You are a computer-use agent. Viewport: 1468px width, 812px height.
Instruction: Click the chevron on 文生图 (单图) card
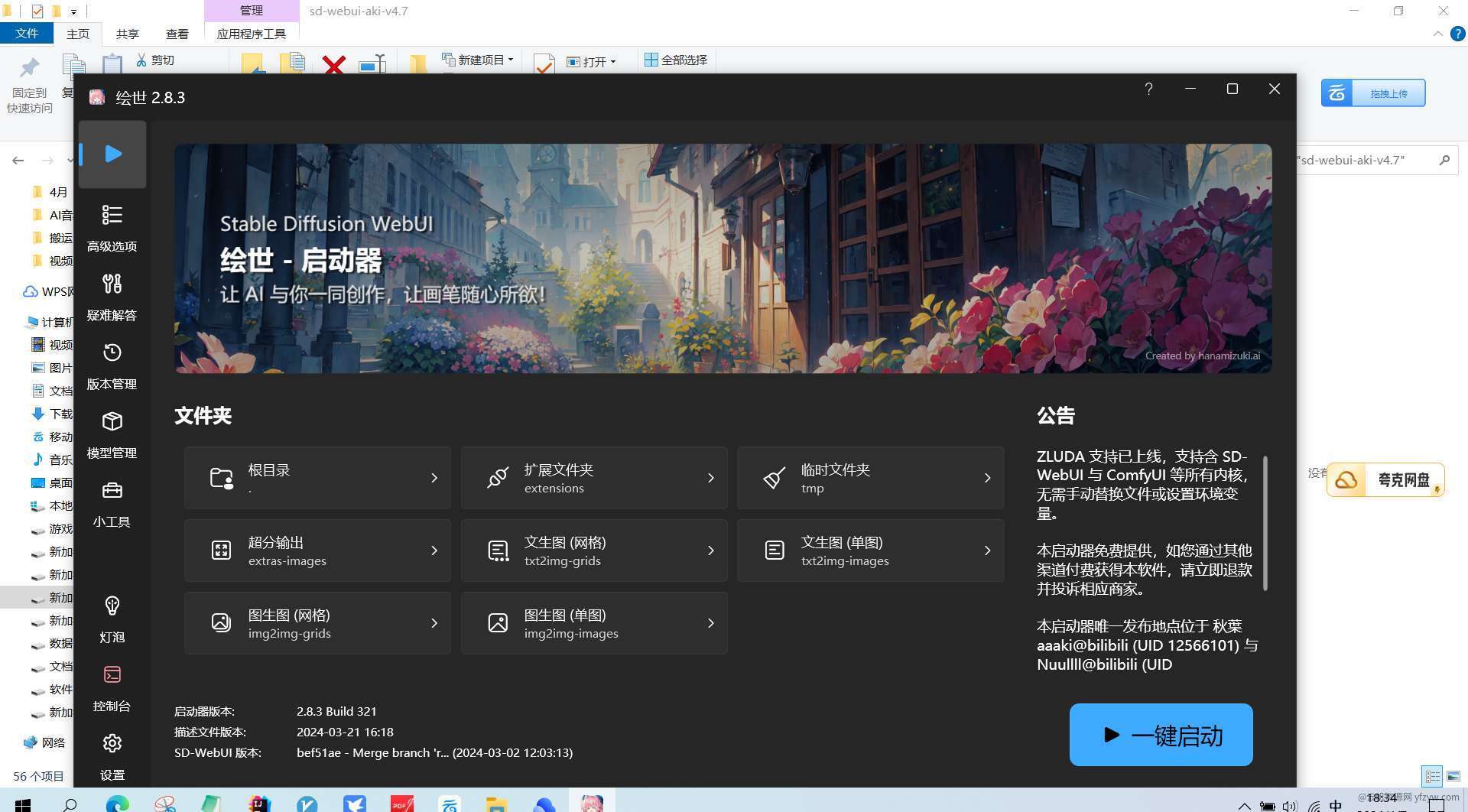988,551
